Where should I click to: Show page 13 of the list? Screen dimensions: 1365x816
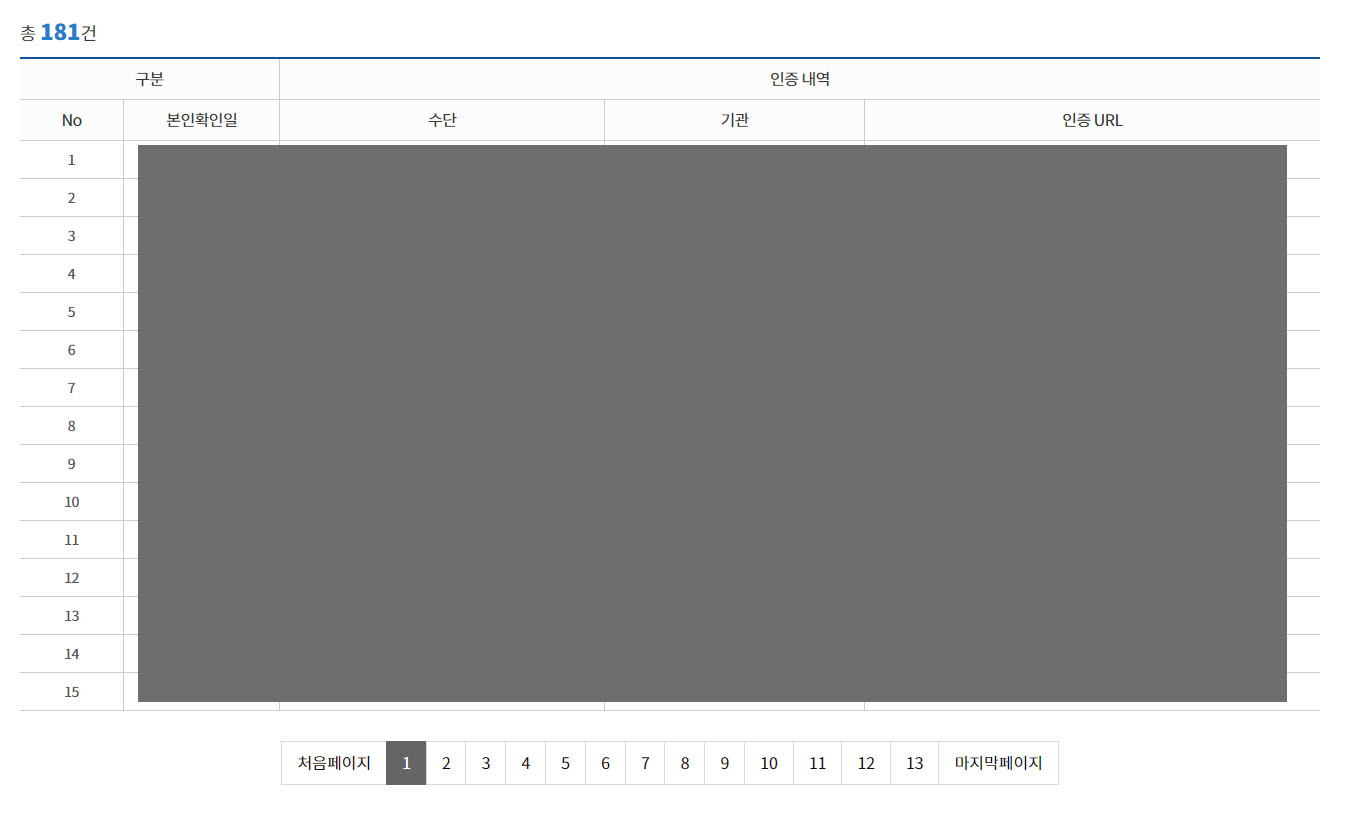915,763
